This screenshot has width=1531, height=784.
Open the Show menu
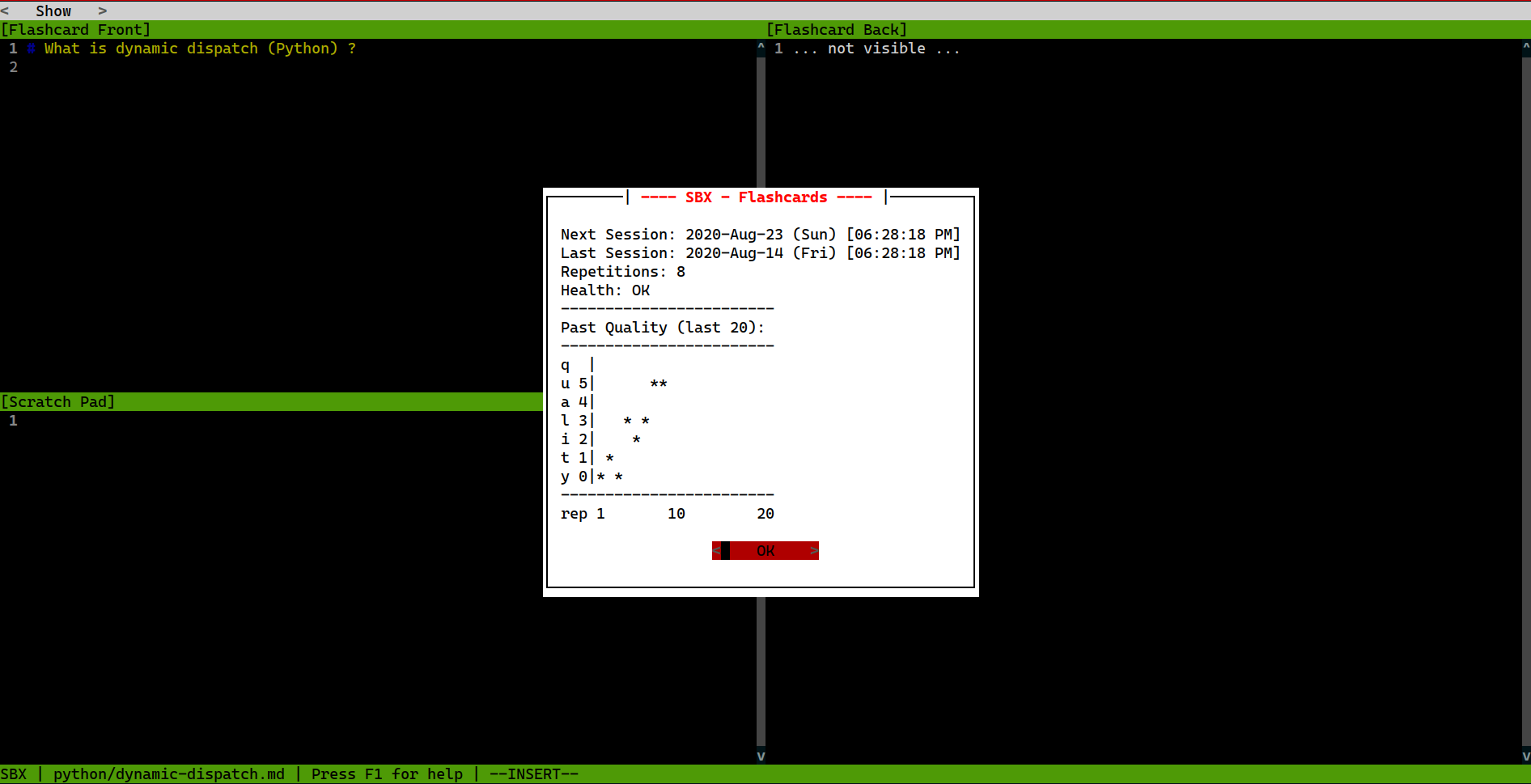(53, 11)
